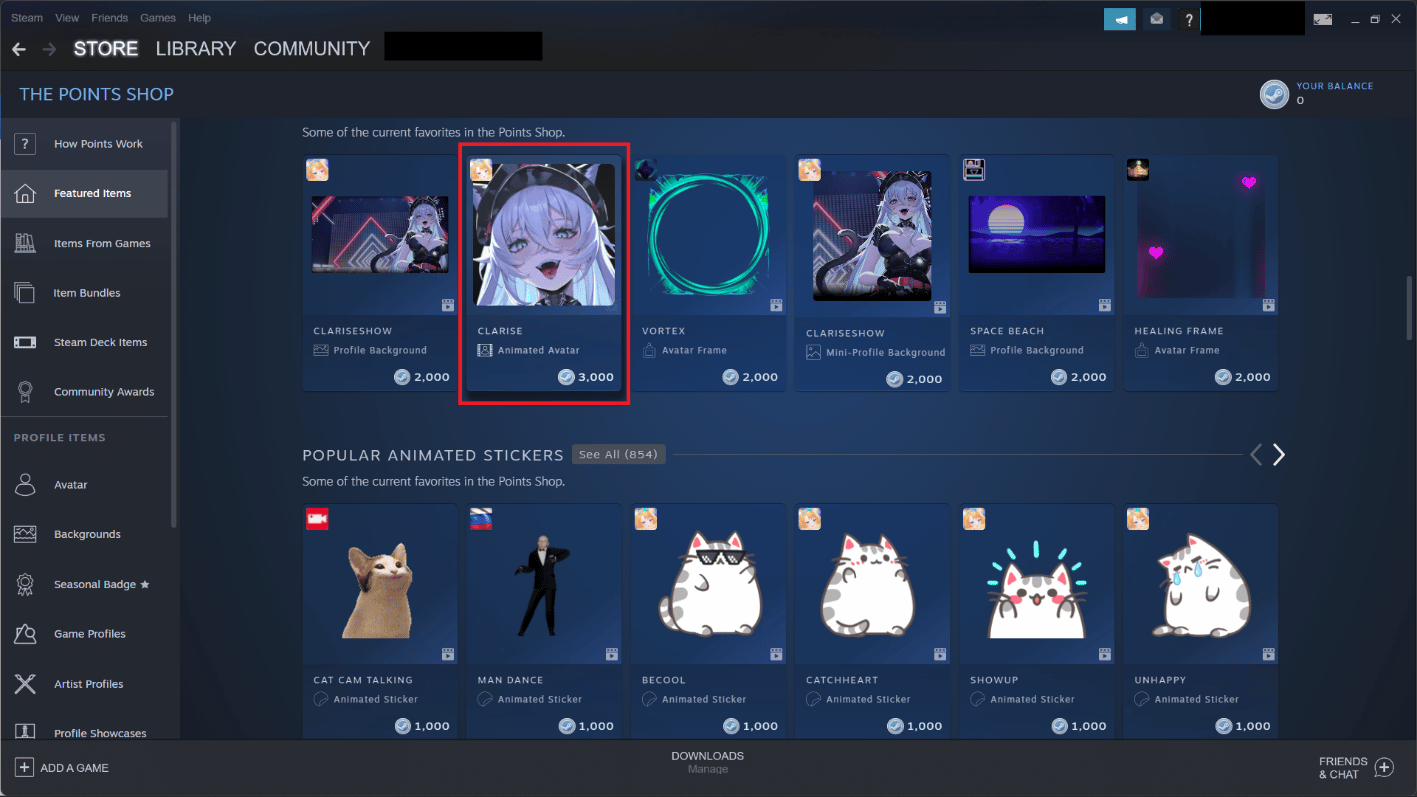Click the Add a Game plus icon
The width and height of the screenshot is (1417, 797).
coord(24,768)
